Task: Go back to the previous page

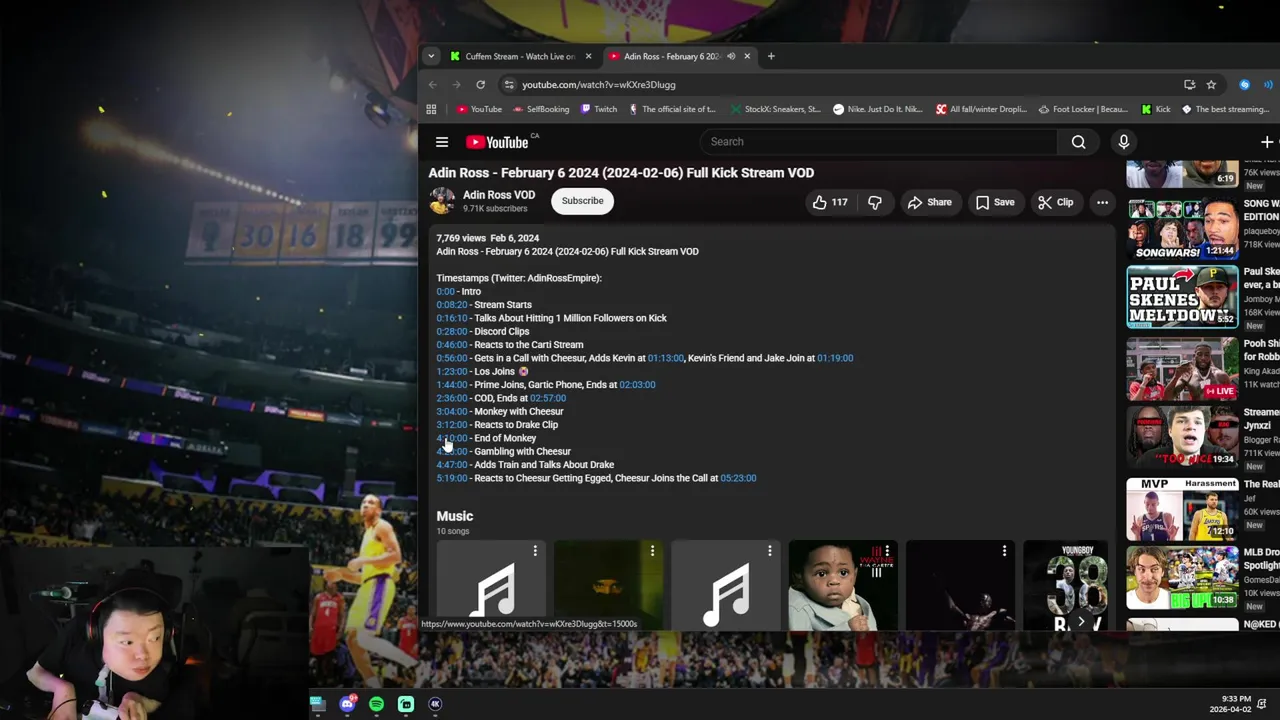Action: [x=433, y=85]
